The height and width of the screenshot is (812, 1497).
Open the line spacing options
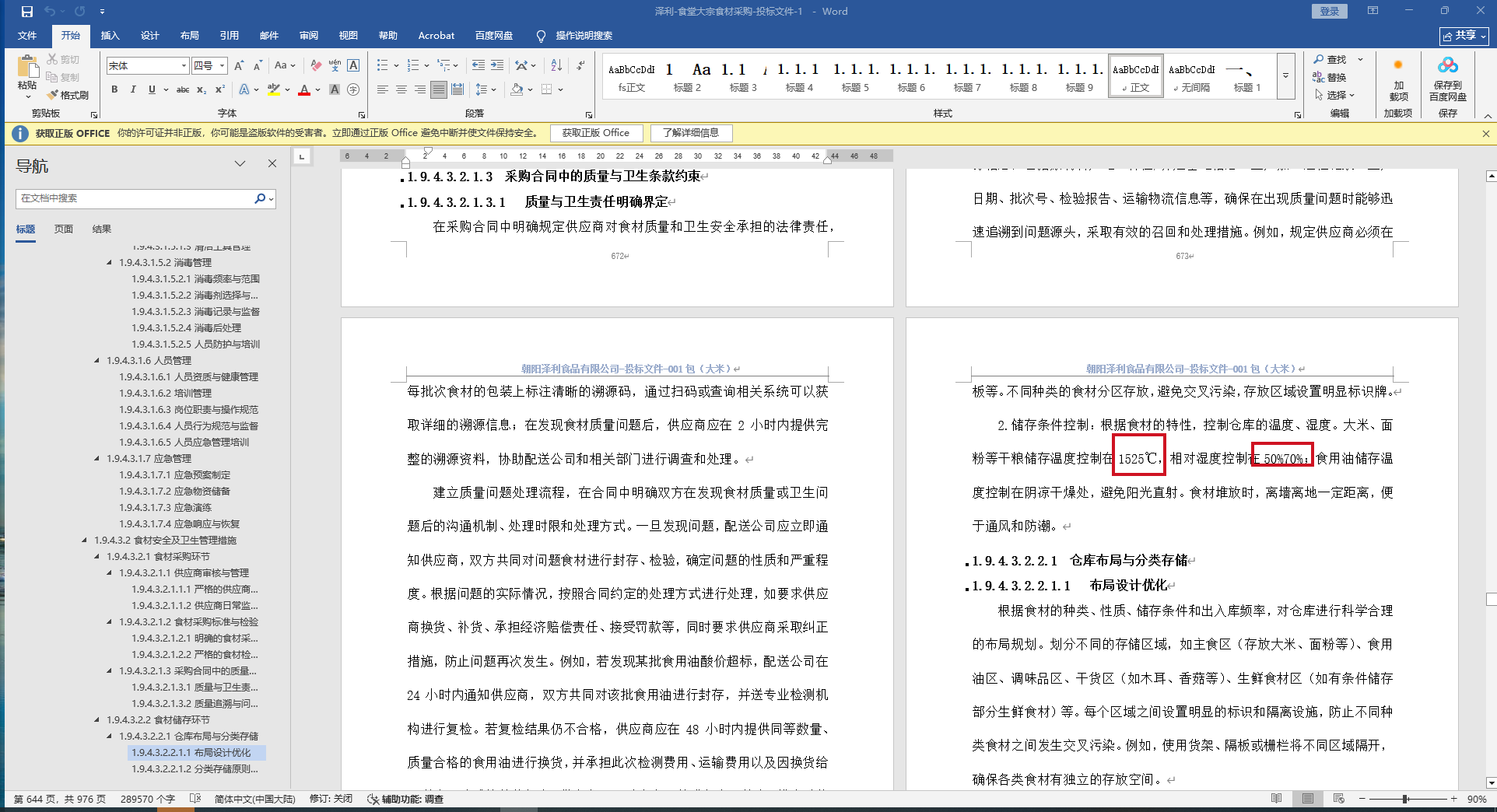(484, 89)
